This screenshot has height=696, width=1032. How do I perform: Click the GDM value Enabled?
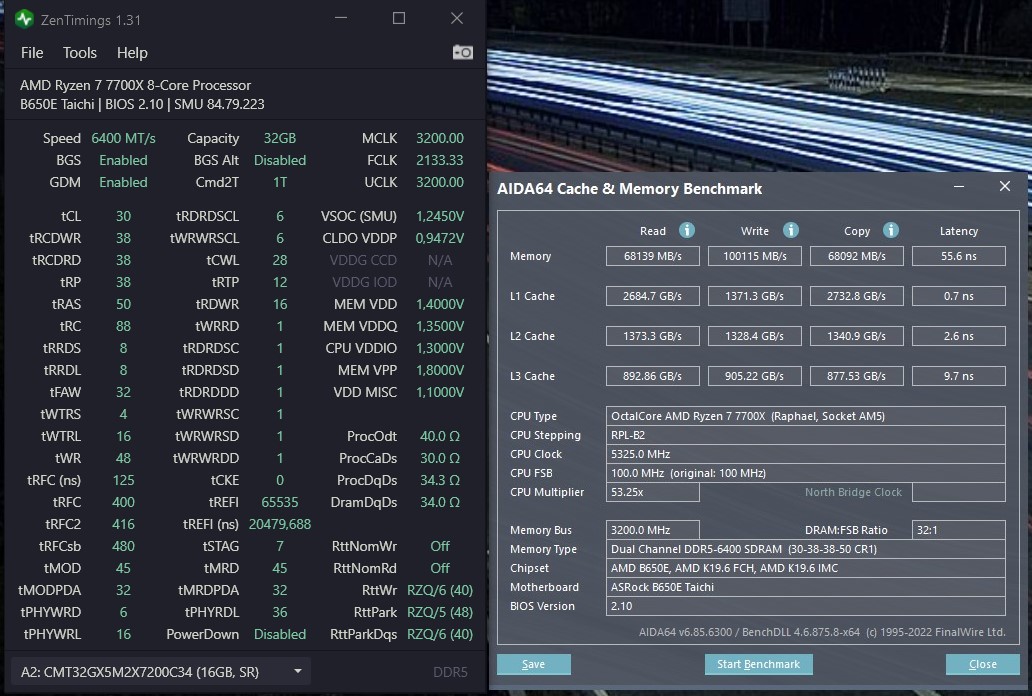click(x=123, y=182)
